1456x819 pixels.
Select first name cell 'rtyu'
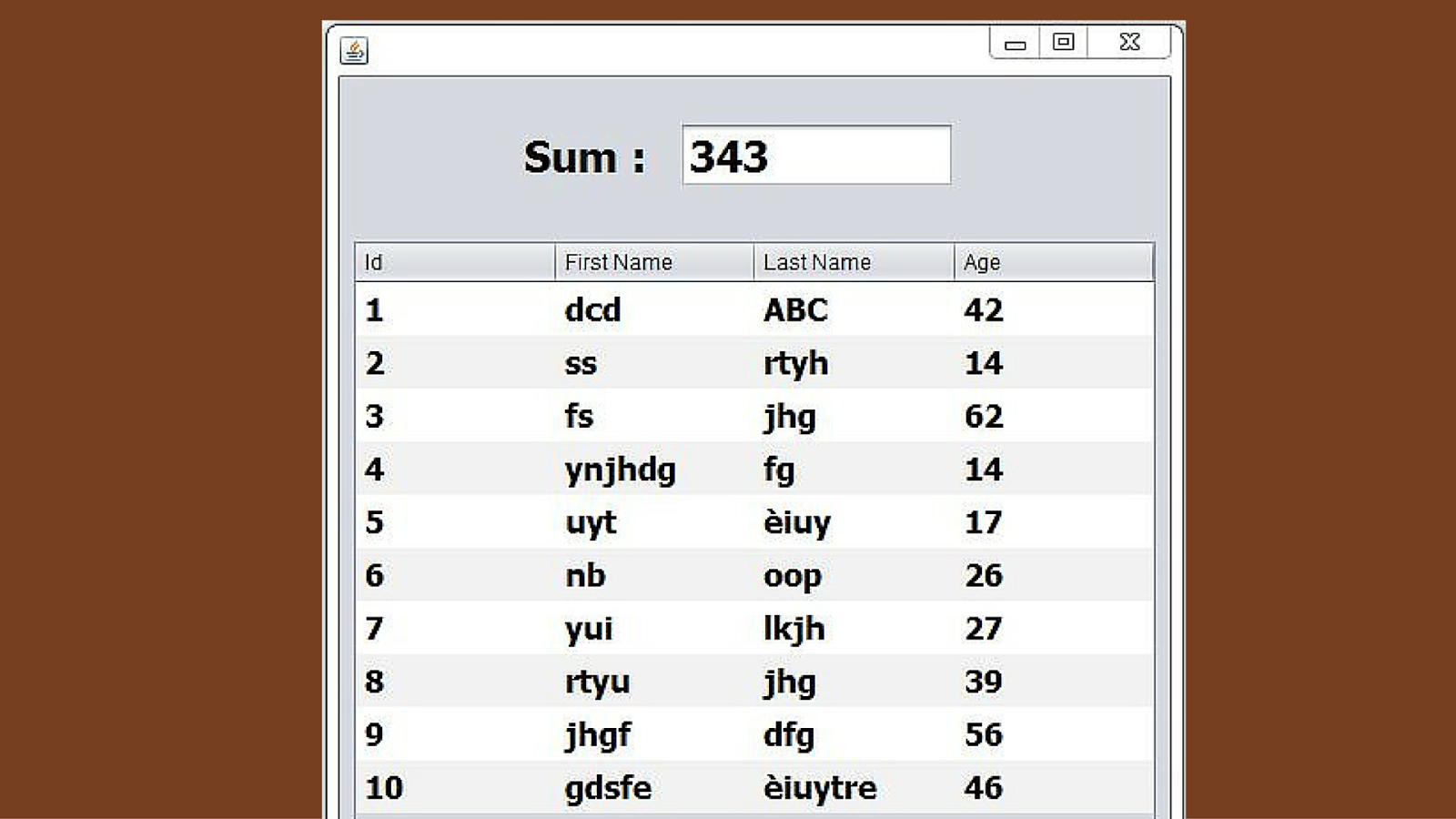(x=654, y=681)
